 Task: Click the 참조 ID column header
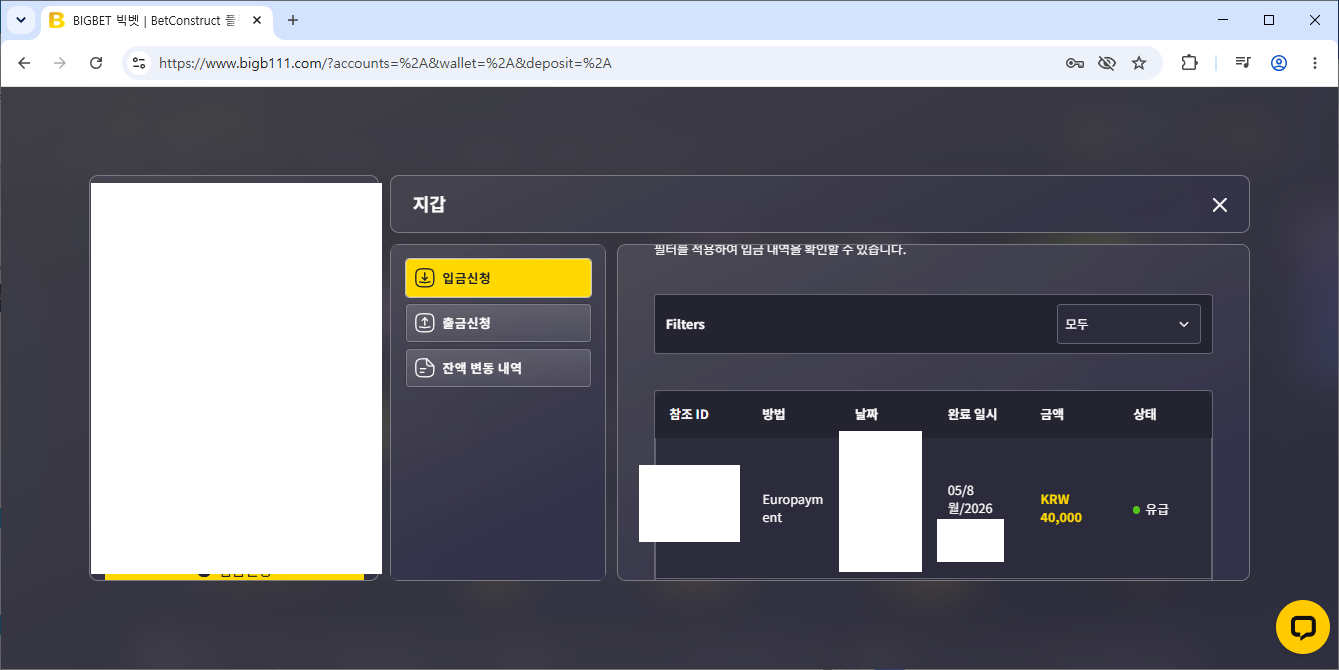pyautogui.click(x=689, y=414)
